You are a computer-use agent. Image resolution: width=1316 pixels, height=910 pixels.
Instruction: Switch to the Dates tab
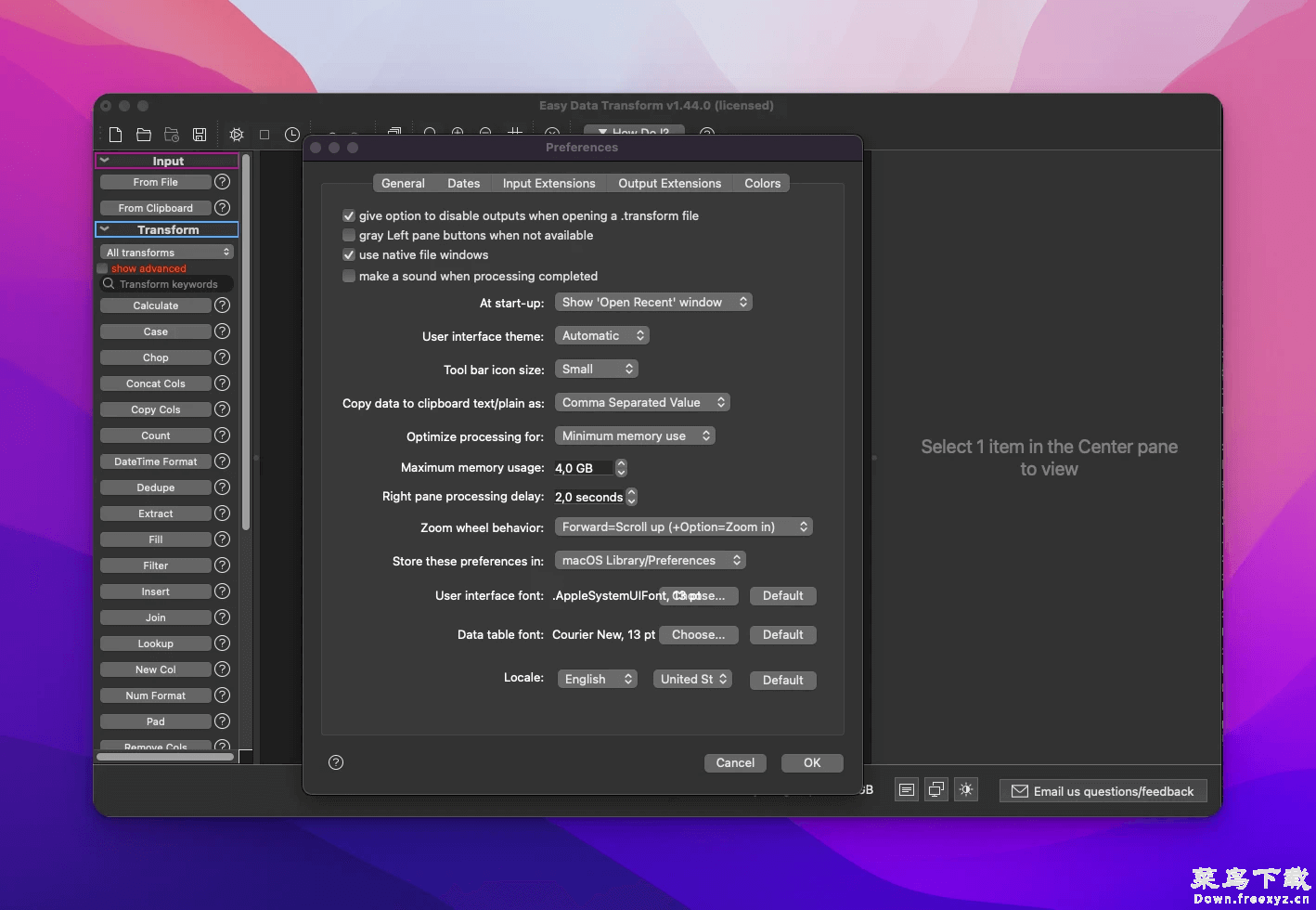point(464,183)
